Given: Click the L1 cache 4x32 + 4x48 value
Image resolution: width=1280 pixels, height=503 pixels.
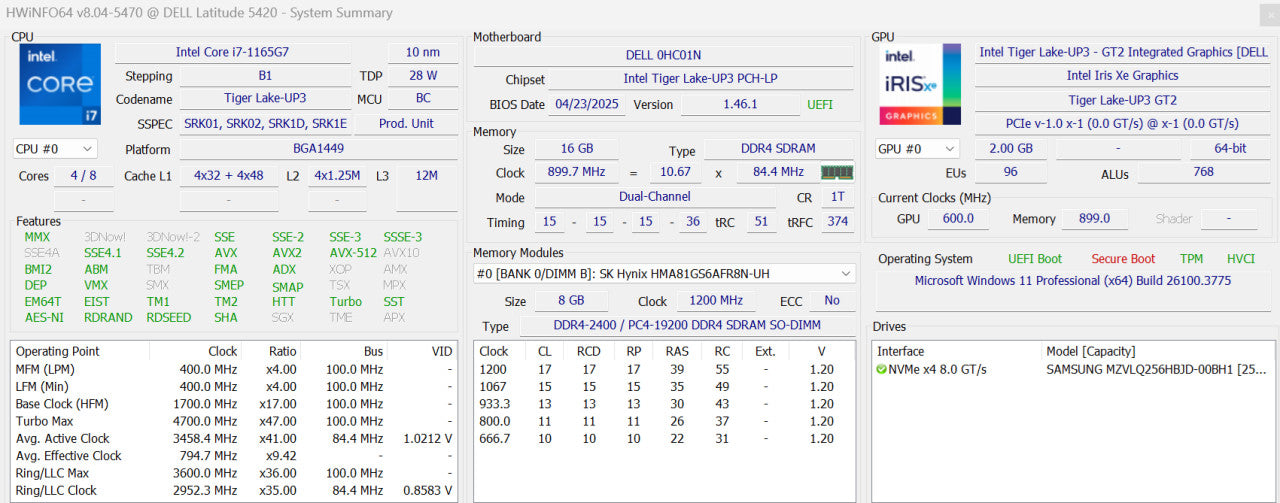Looking at the screenshot, I should tap(229, 175).
